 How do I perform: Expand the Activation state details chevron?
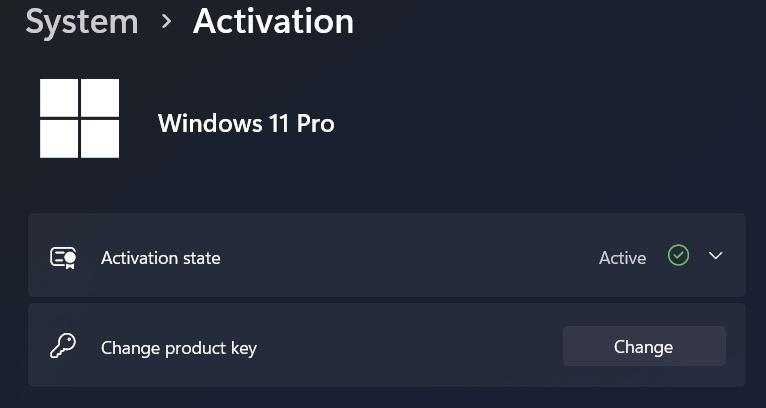point(715,256)
